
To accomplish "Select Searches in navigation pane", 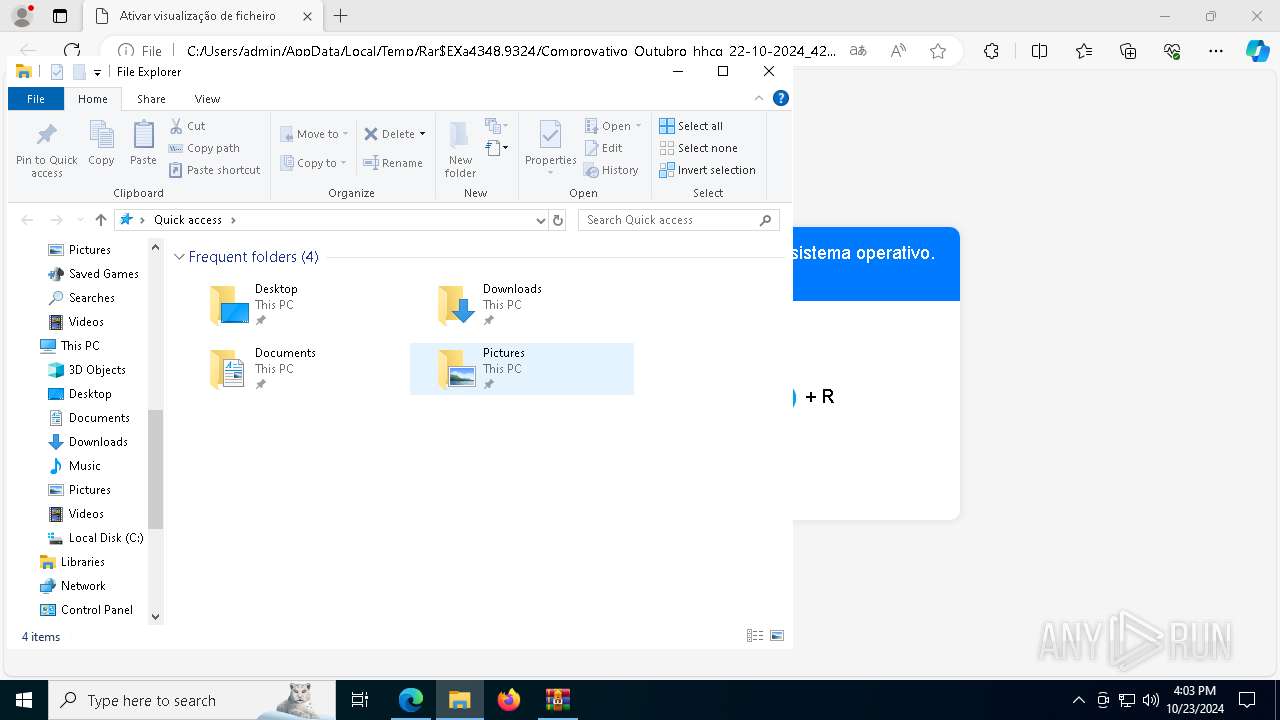I will pos(81,298).
